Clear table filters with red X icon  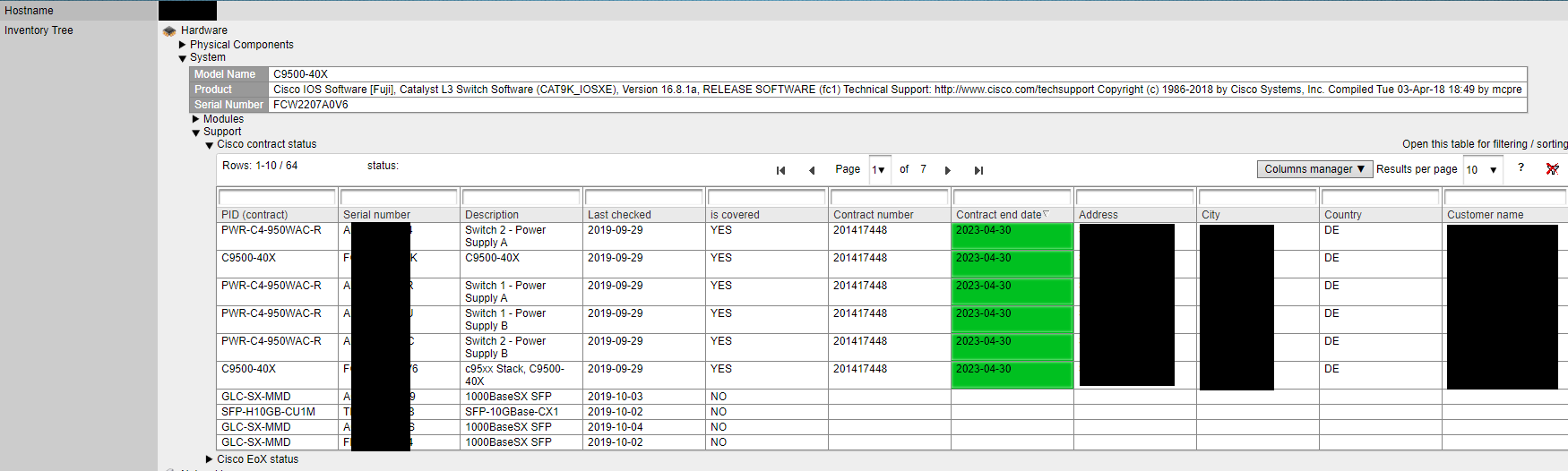pyautogui.click(x=1553, y=168)
